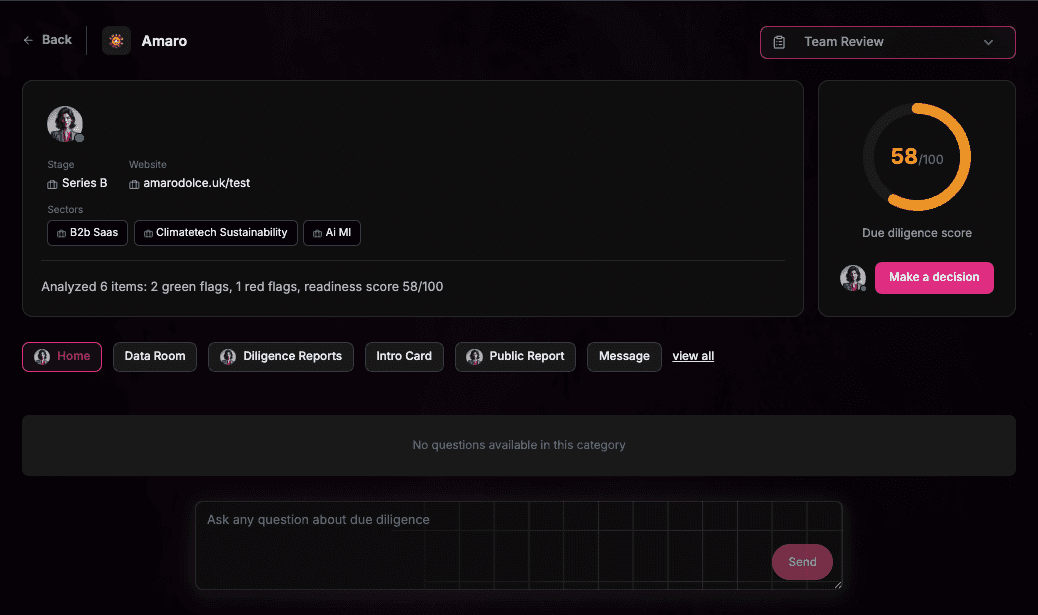Click the briefcase icon beside Series B
The image size is (1038, 615).
(x=52, y=184)
